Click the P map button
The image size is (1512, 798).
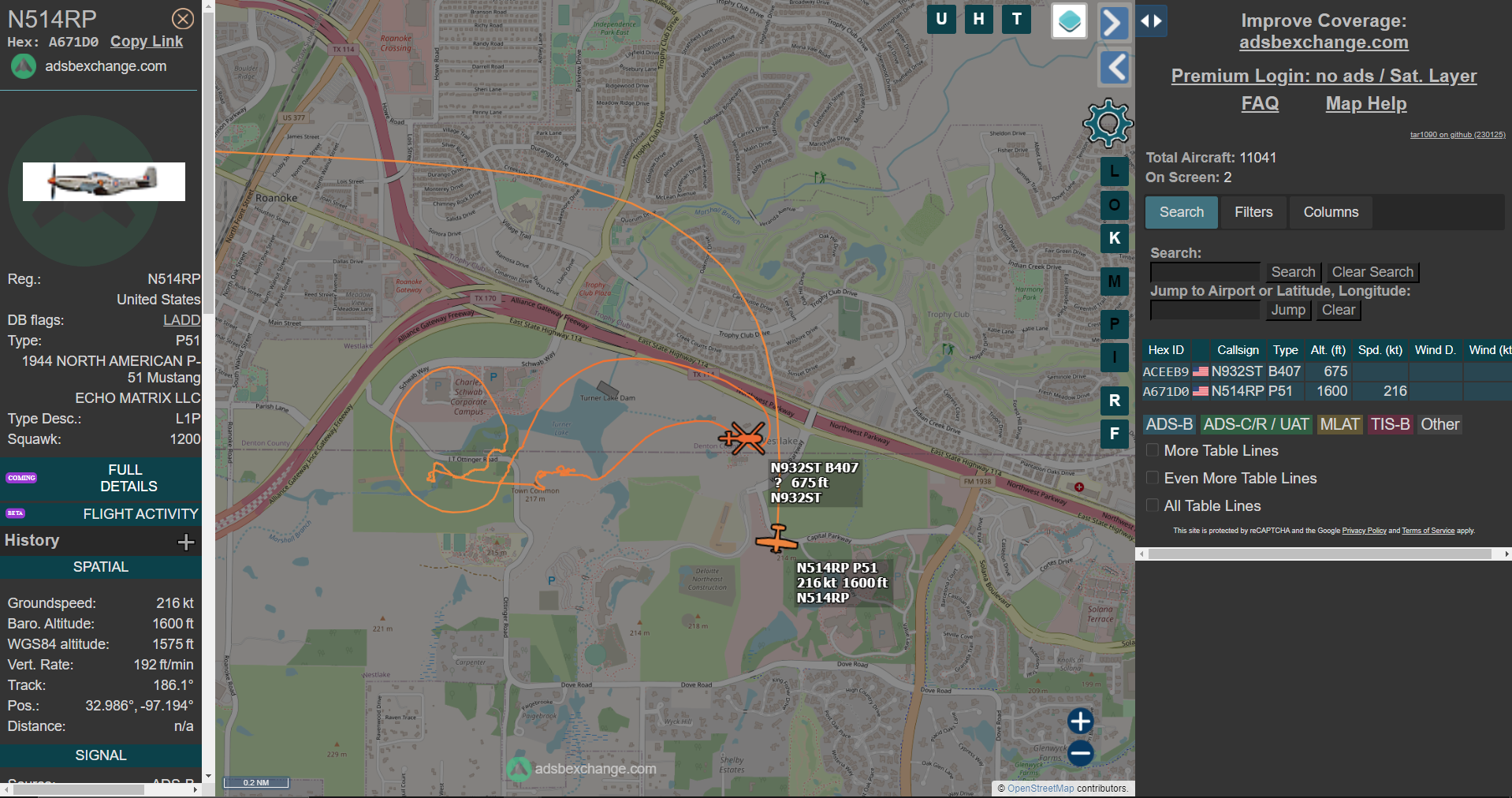click(1115, 324)
